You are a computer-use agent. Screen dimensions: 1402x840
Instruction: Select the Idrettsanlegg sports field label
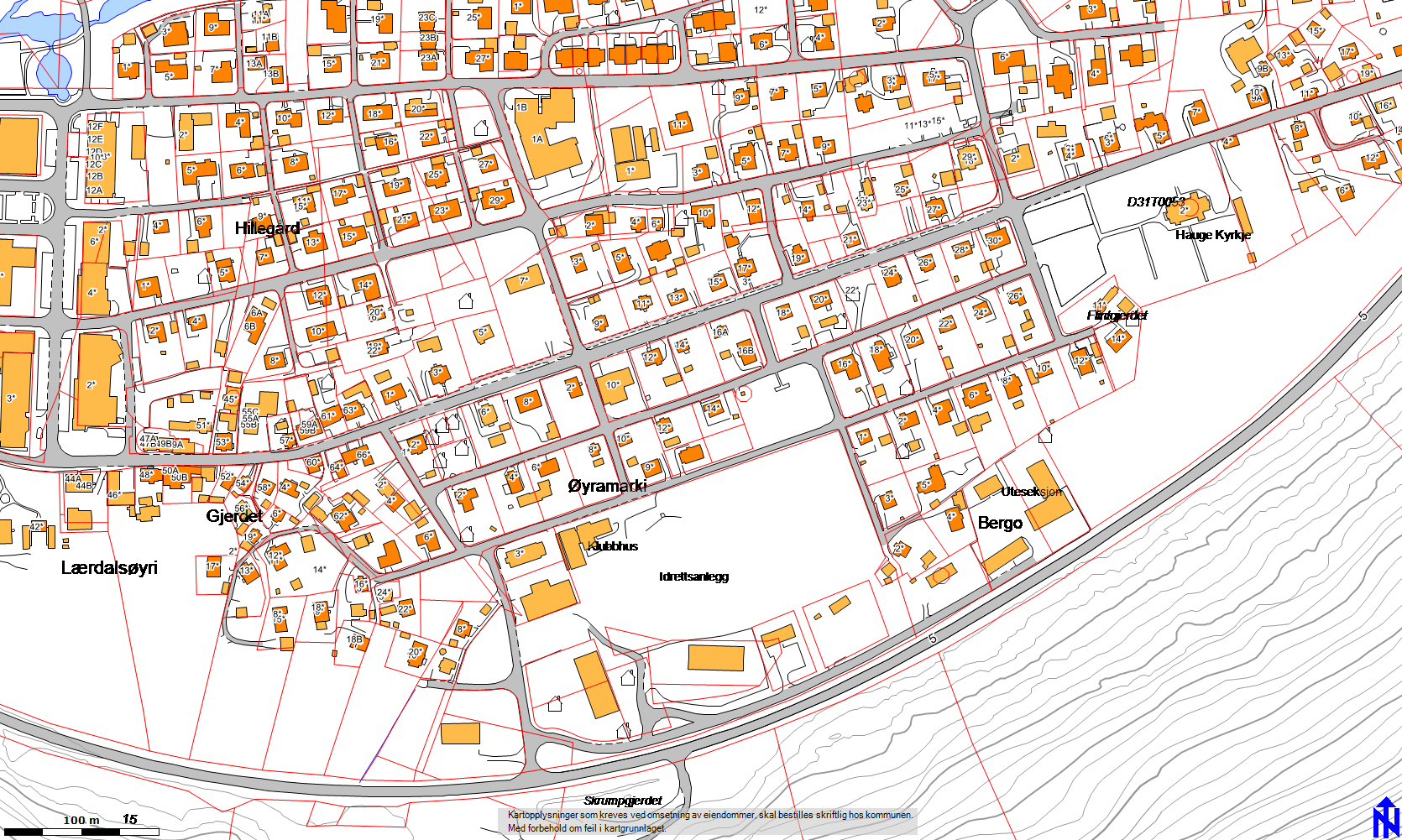pyautogui.click(x=693, y=577)
